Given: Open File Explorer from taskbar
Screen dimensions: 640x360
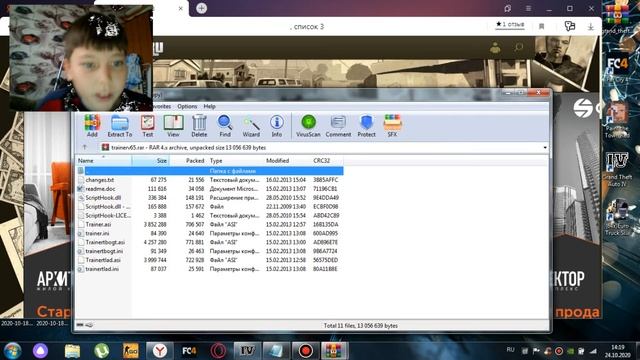Looking at the screenshot, I should [72, 351].
